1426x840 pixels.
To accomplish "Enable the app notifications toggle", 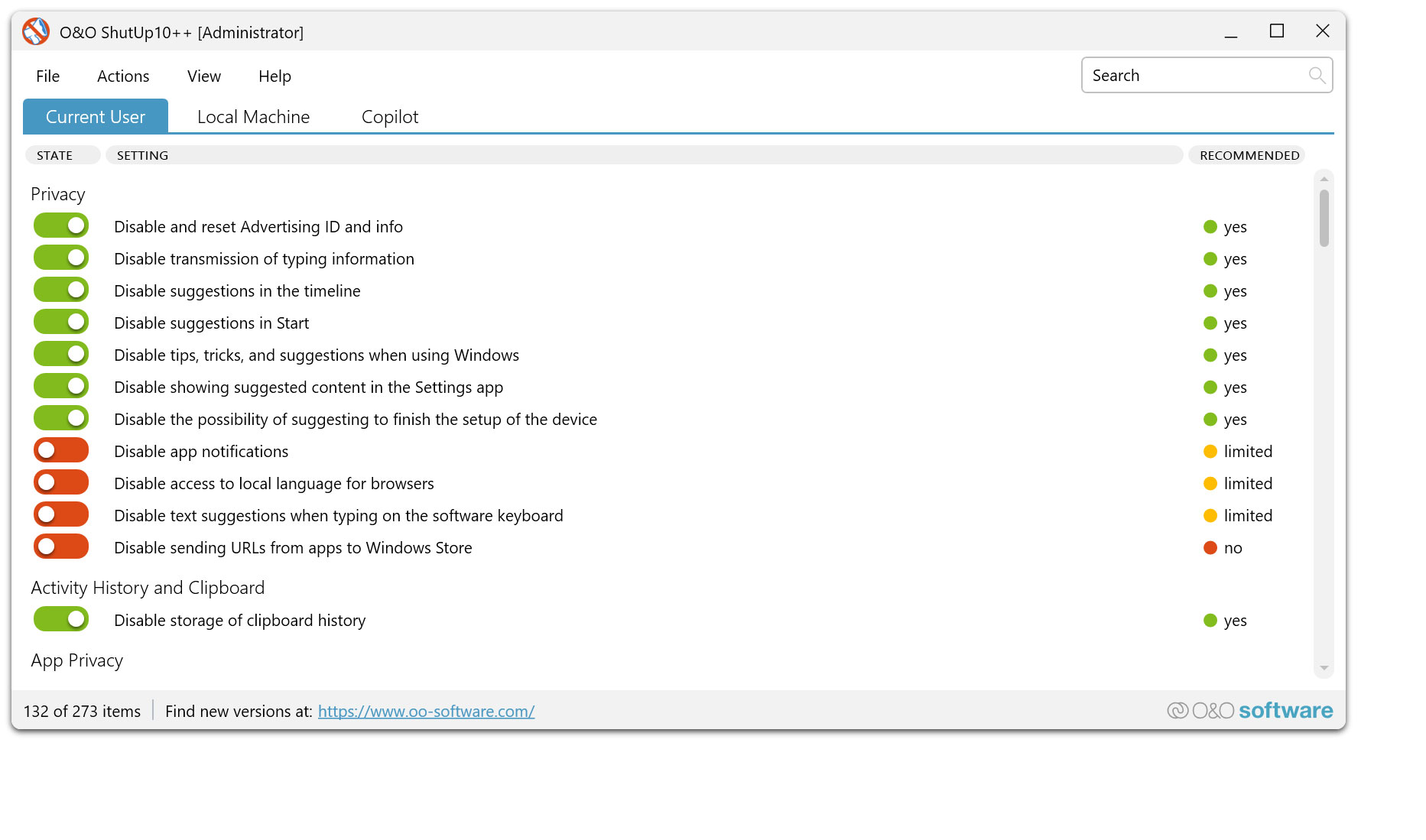I will [60, 449].
